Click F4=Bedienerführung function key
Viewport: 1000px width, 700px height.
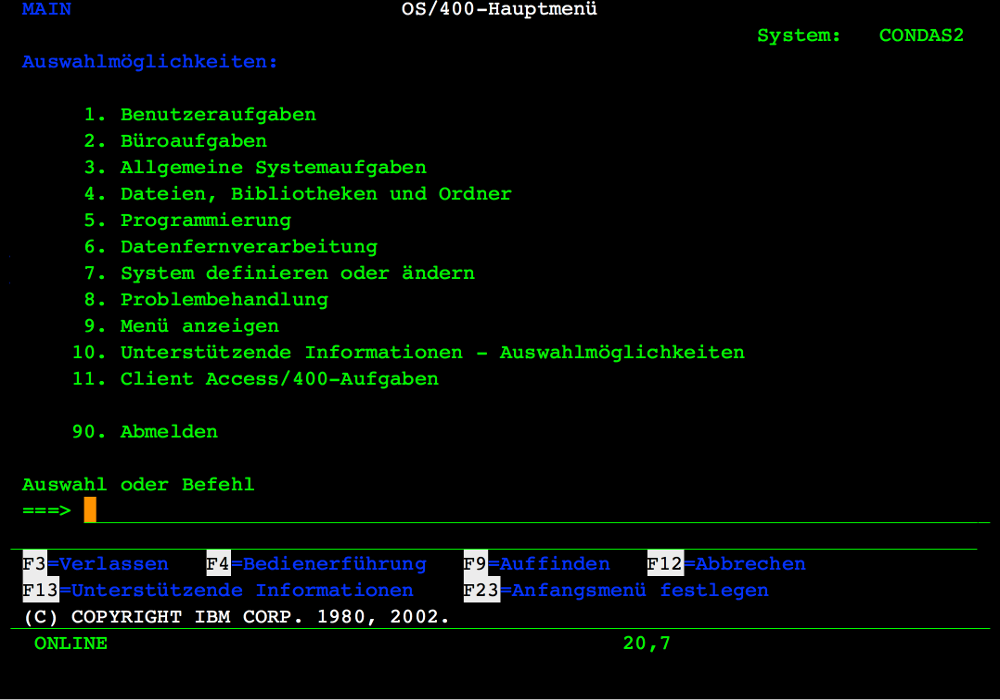(x=316, y=564)
